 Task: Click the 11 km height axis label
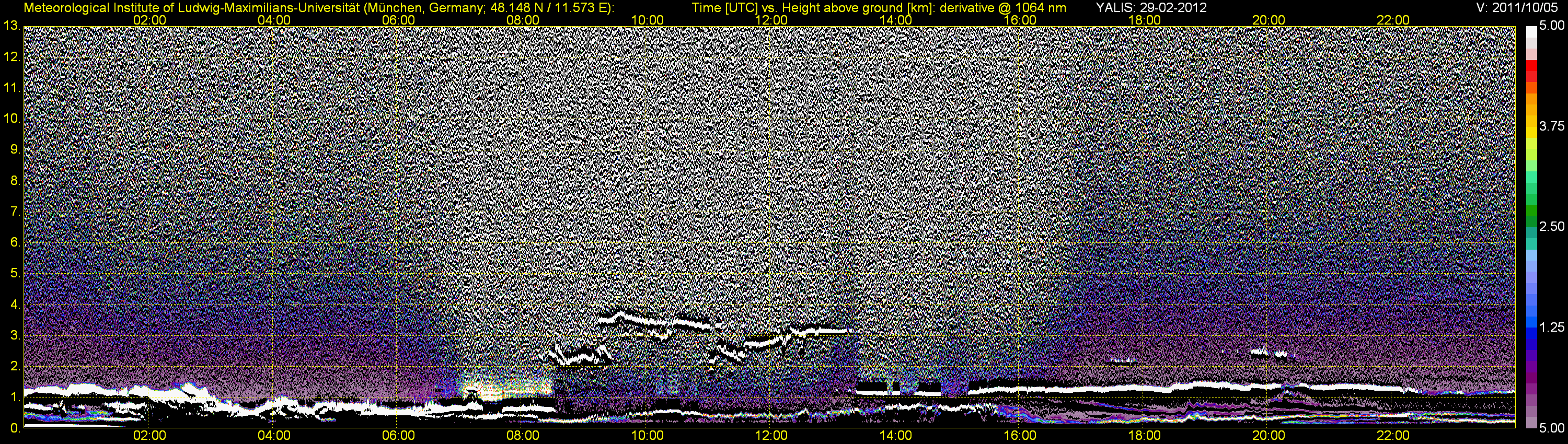11,88
